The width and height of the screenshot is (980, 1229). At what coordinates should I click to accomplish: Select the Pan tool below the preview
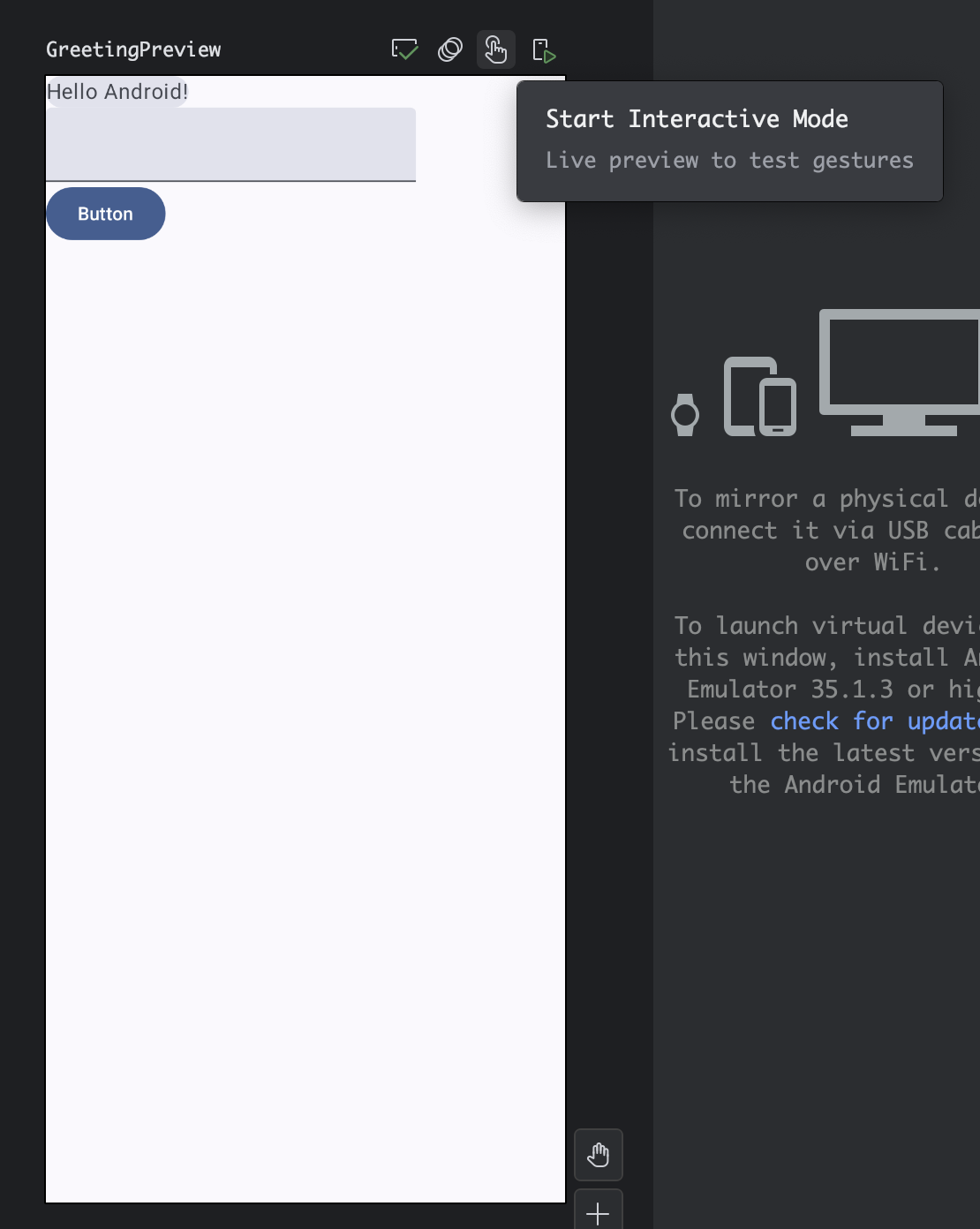(x=598, y=1154)
